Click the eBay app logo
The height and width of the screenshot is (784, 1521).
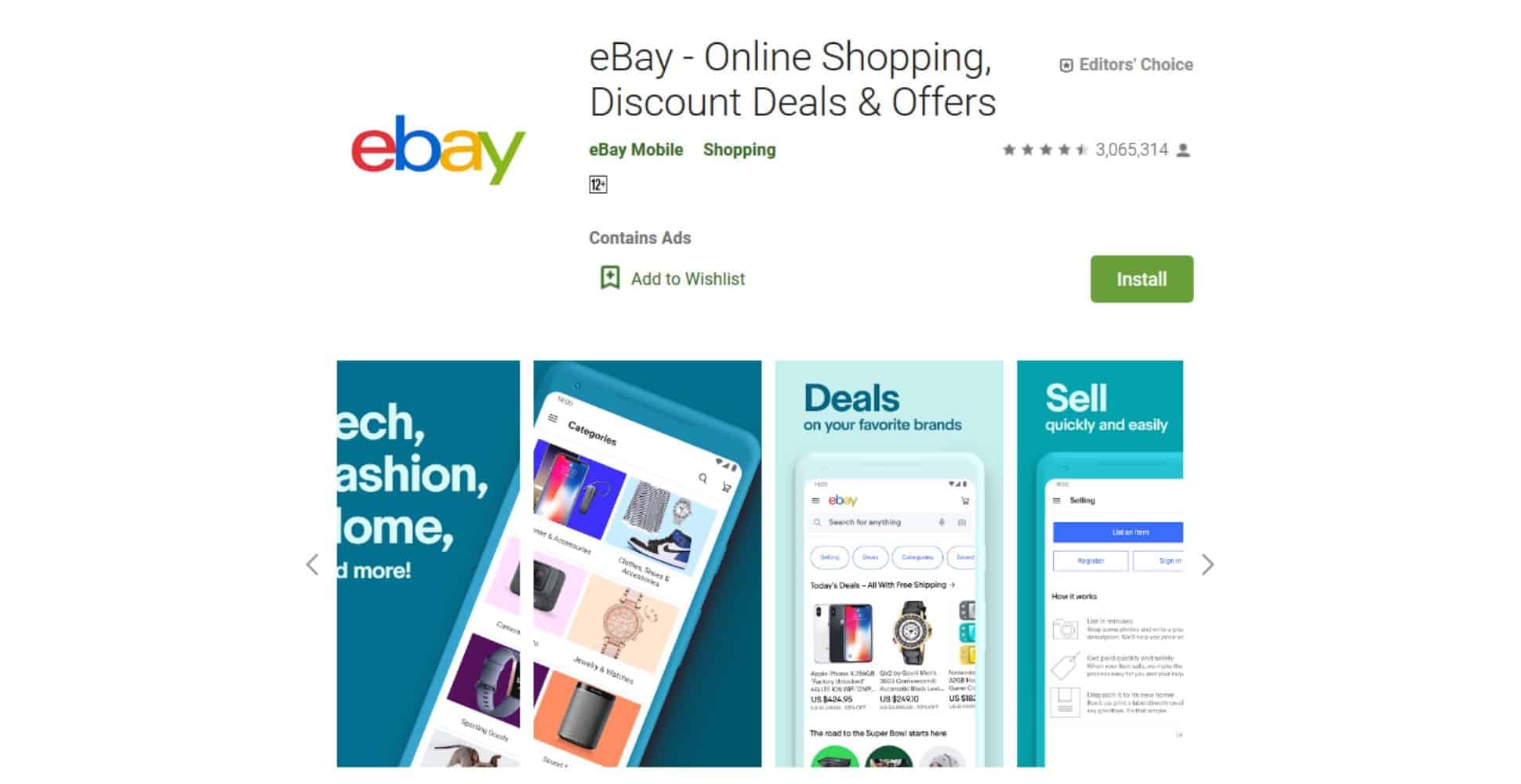coord(437,150)
